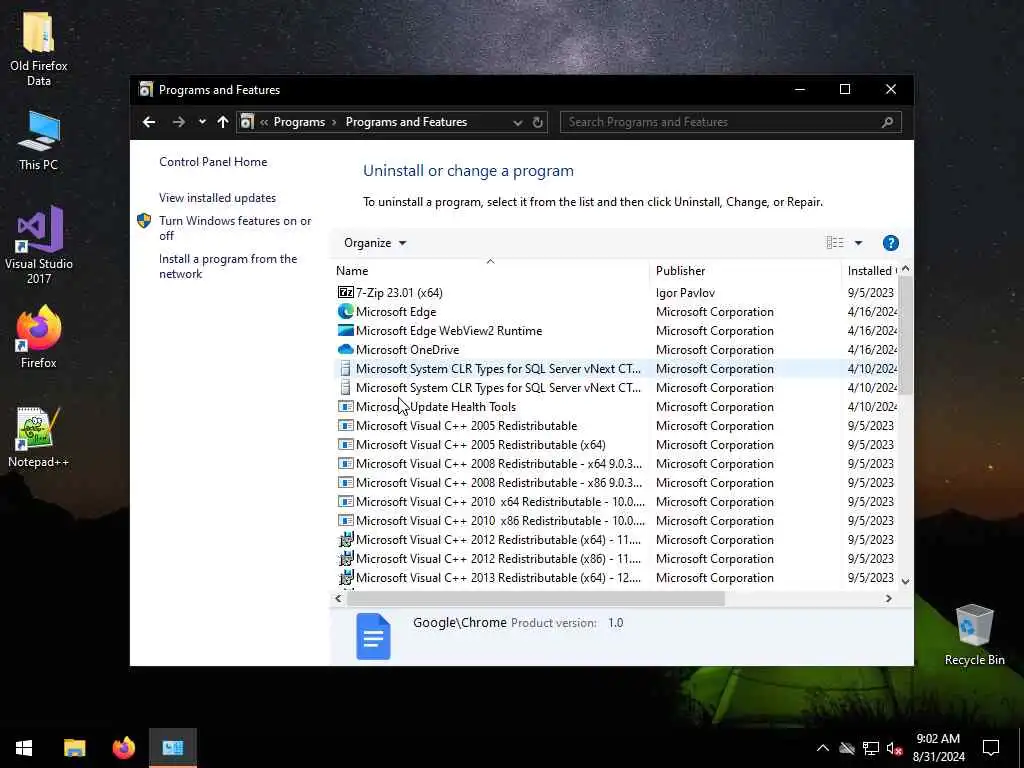Open recent locations dropdown arrow
The height and width of the screenshot is (768, 1024).
(202, 122)
